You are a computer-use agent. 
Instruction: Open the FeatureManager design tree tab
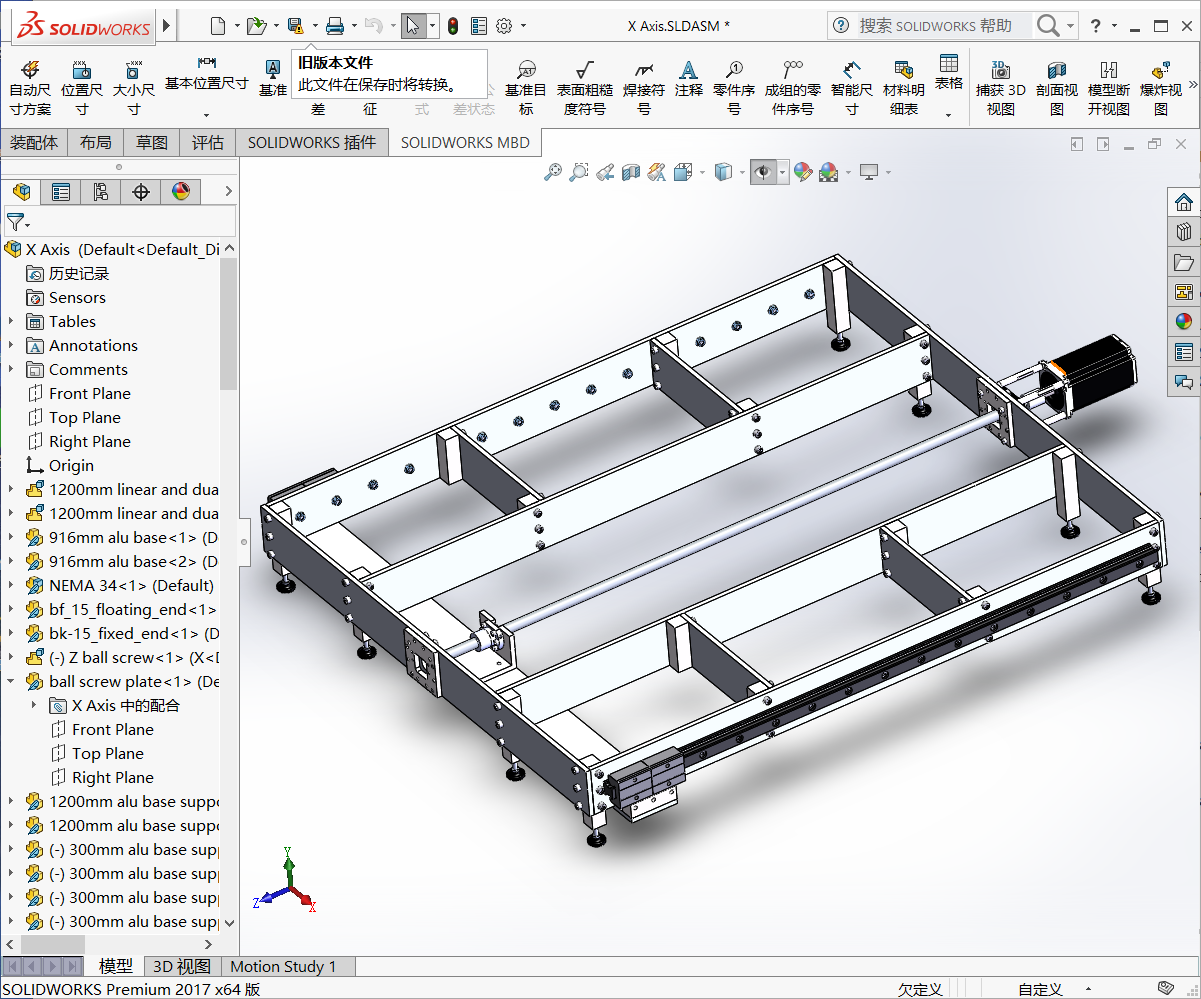pyautogui.click(x=21, y=191)
